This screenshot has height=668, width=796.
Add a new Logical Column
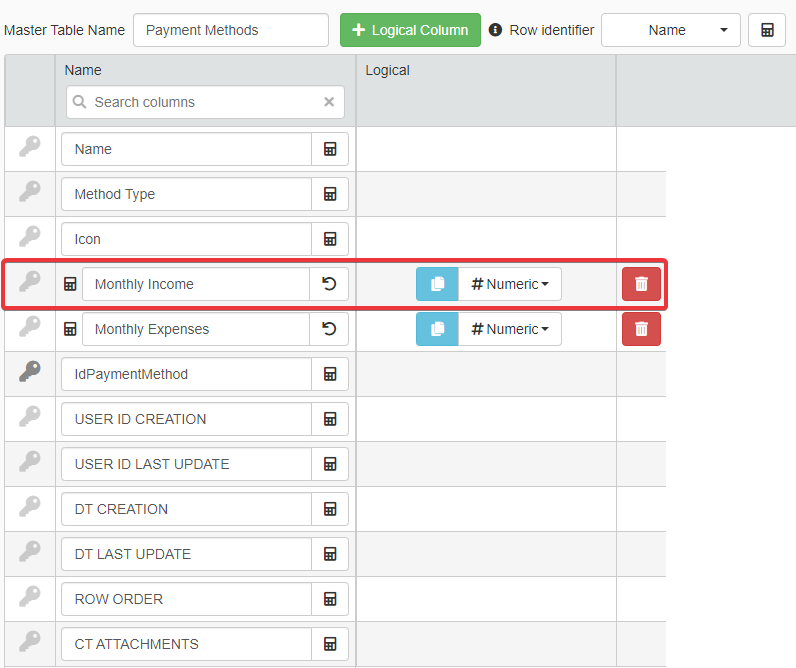click(x=410, y=30)
